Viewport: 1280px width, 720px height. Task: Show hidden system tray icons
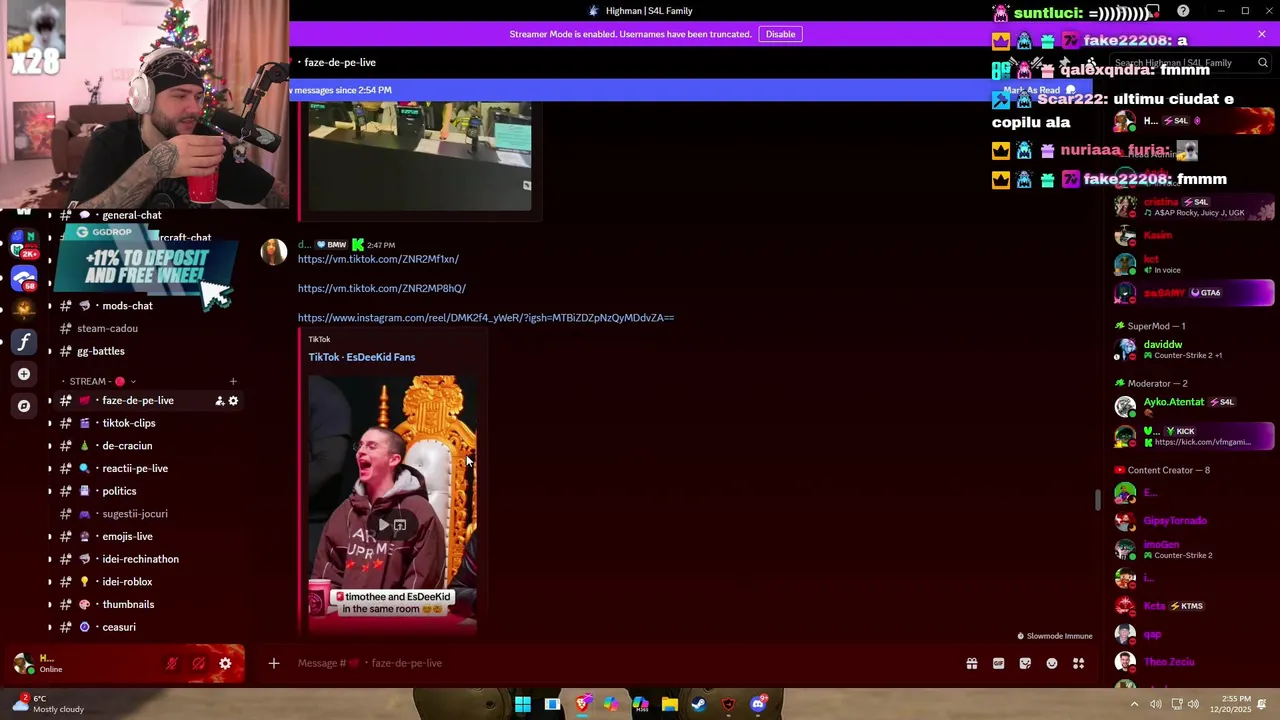(x=1134, y=705)
